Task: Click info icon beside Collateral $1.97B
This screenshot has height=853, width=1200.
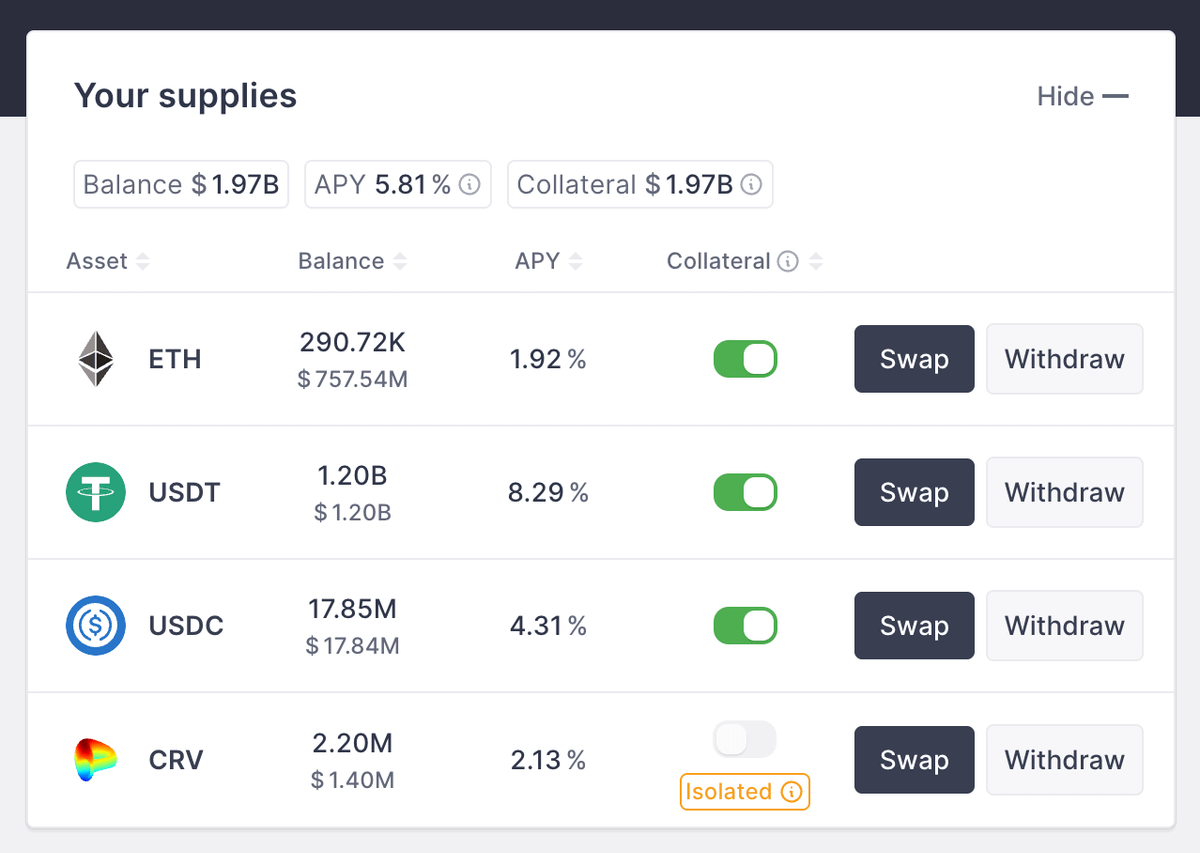Action: pos(751,185)
